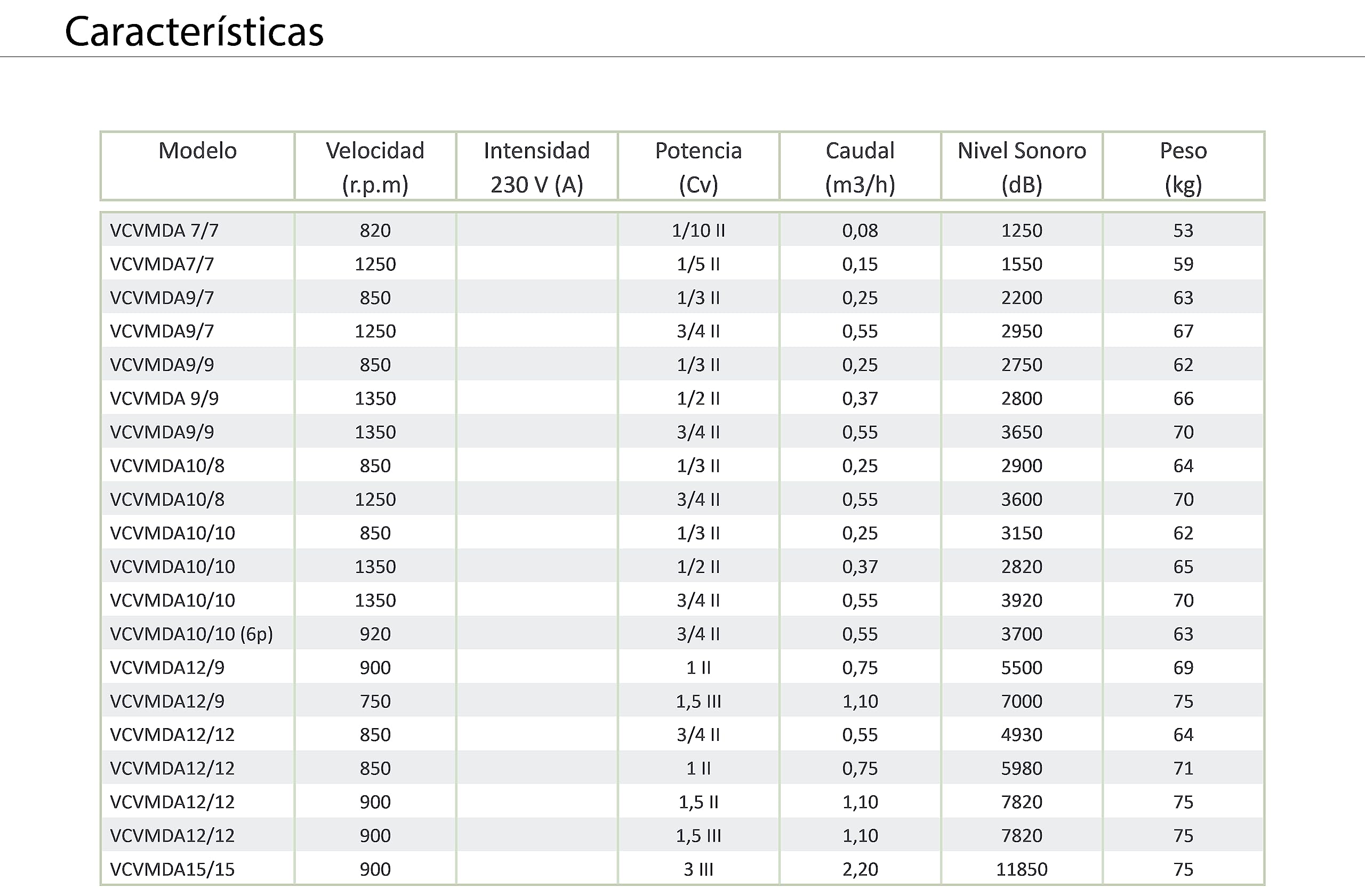Click the 920 velocity value
1365x896 pixels.
coord(375,634)
